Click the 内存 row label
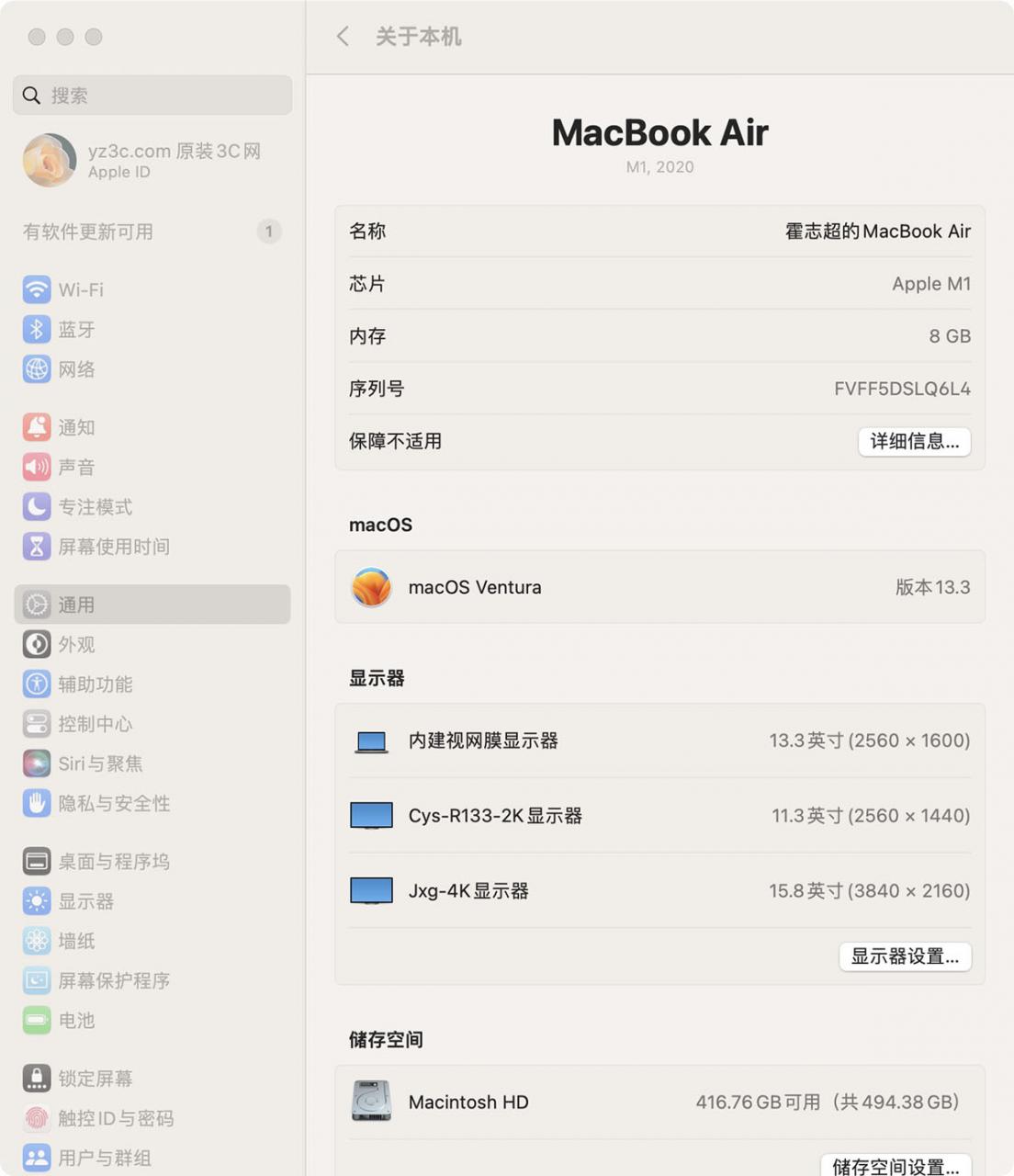This screenshot has width=1014, height=1176. (x=367, y=336)
